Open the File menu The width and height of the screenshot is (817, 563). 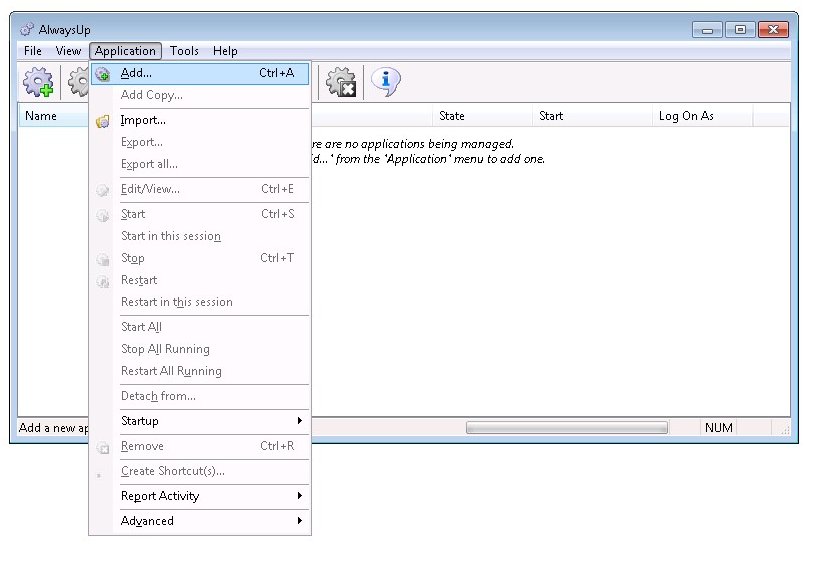[x=33, y=51]
